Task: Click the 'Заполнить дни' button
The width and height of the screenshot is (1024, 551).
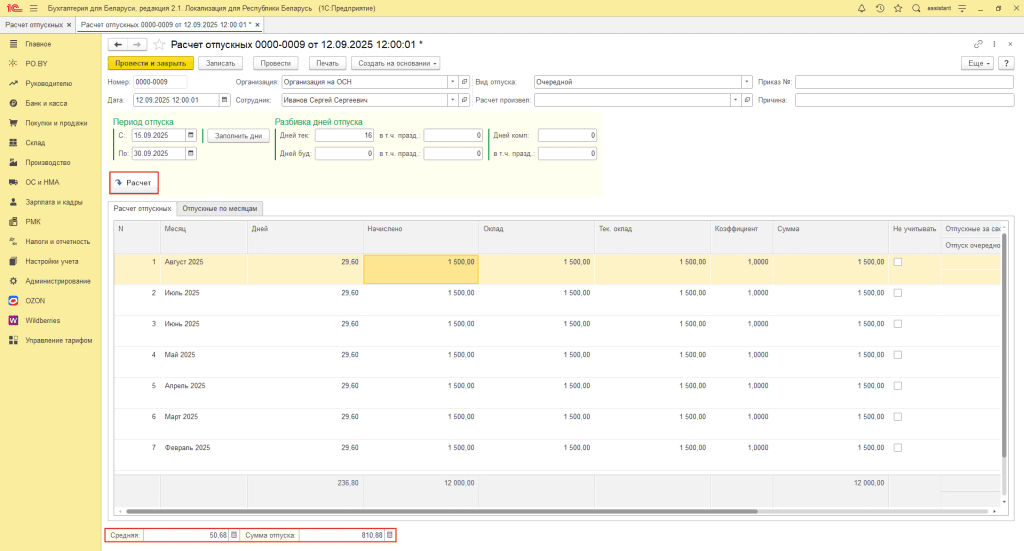Action: coord(238,135)
